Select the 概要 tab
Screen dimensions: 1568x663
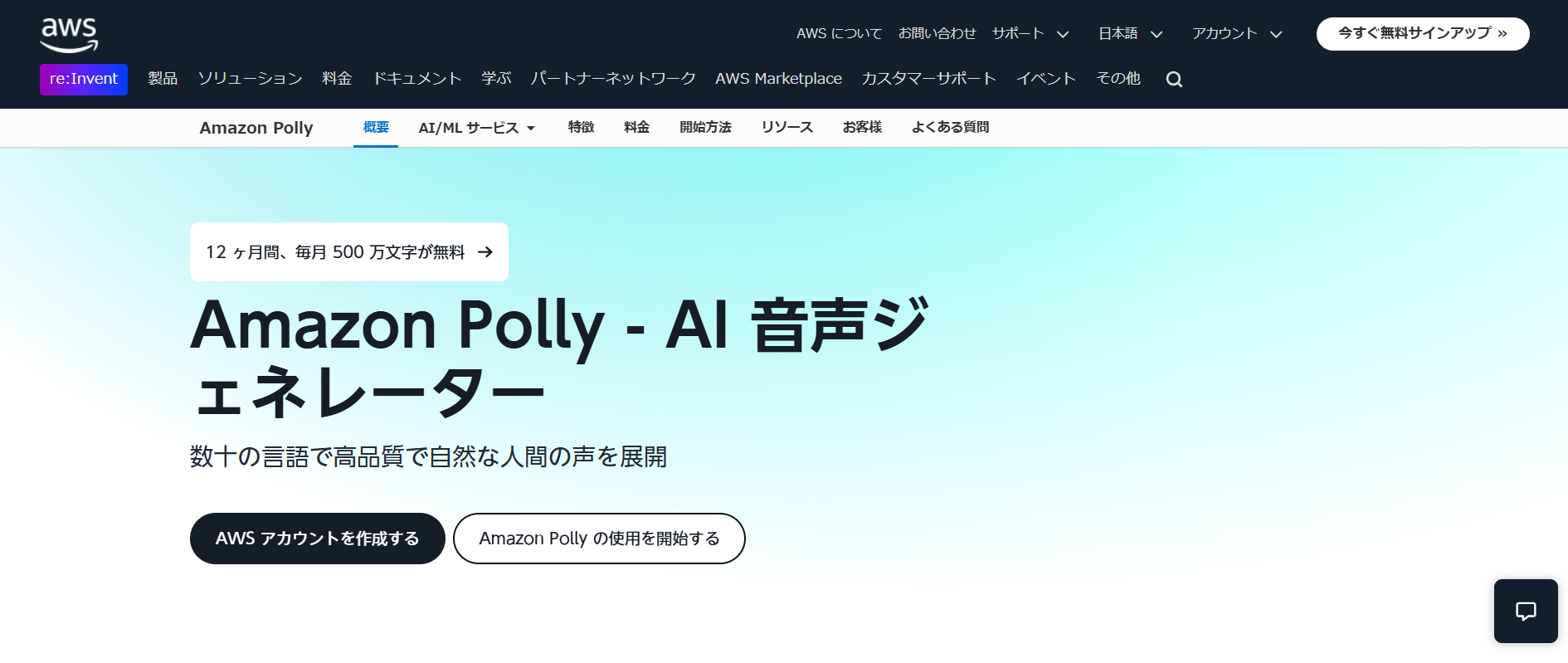[376, 127]
